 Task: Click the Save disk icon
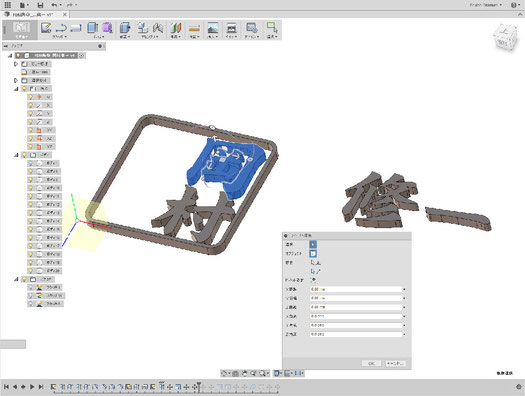(x=40, y=5)
